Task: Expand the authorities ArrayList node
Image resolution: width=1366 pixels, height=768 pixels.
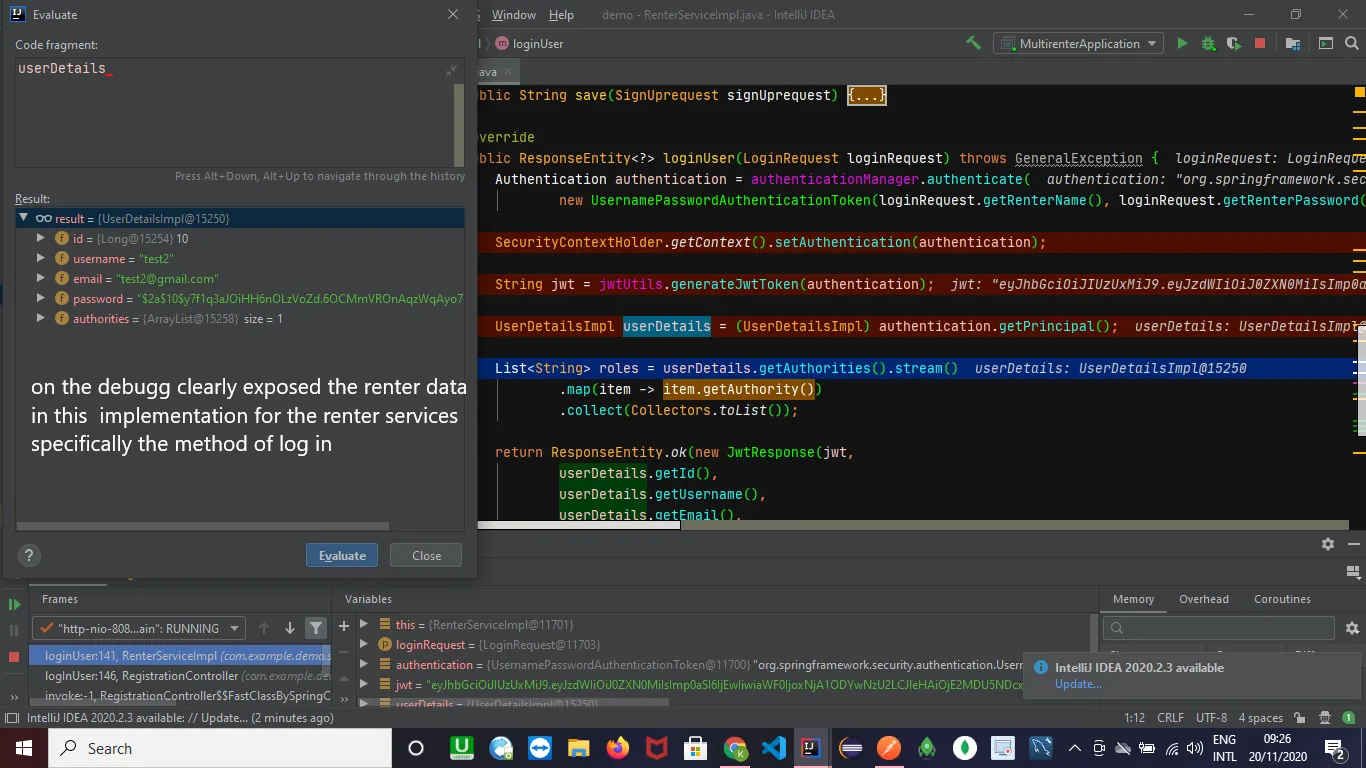Action: 41,318
